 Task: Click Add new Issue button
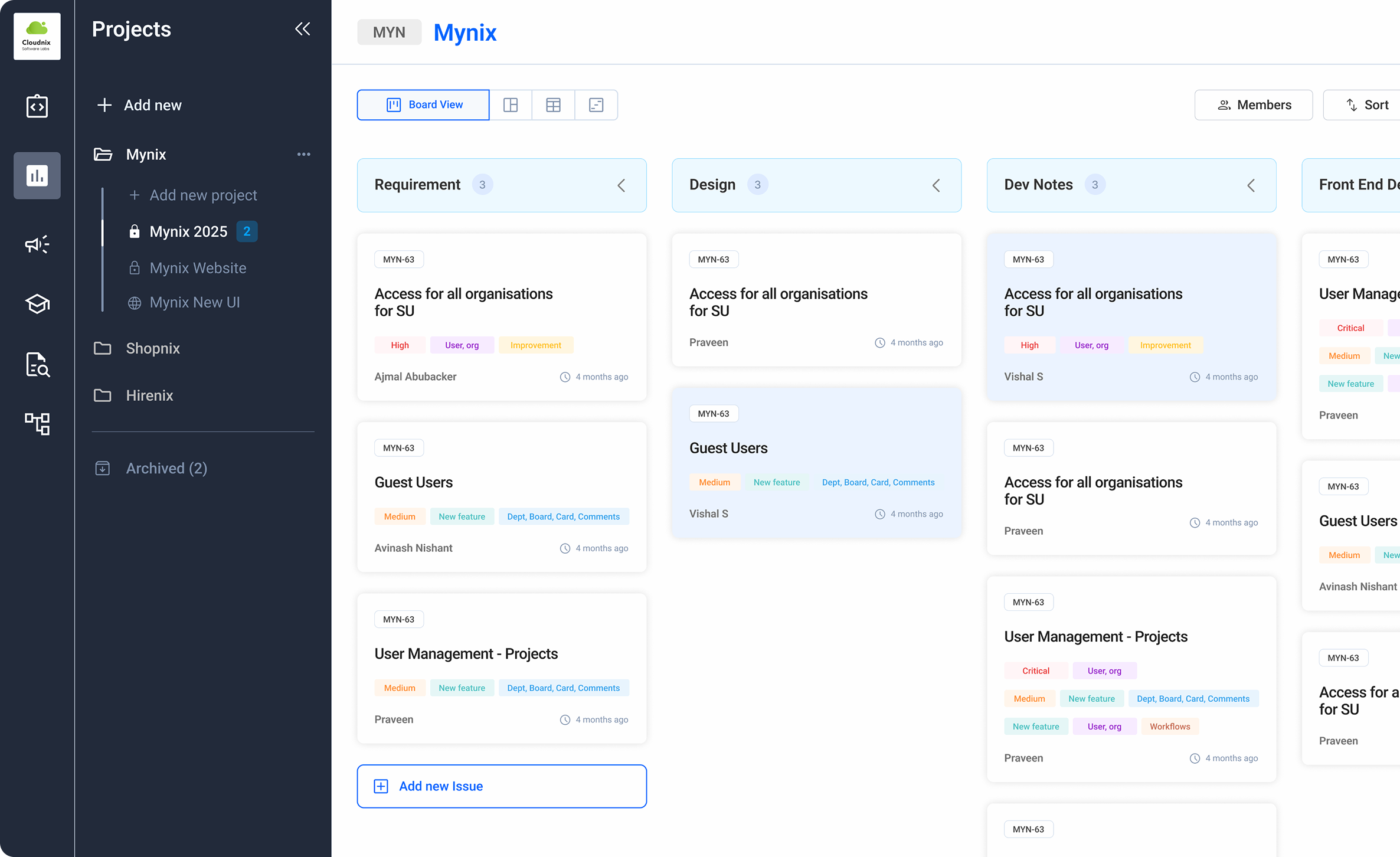point(502,786)
